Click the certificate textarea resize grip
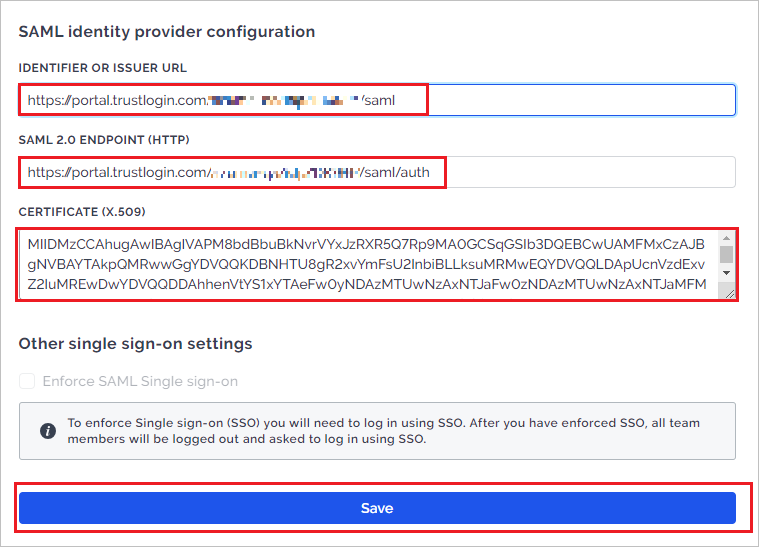 coord(729,293)
